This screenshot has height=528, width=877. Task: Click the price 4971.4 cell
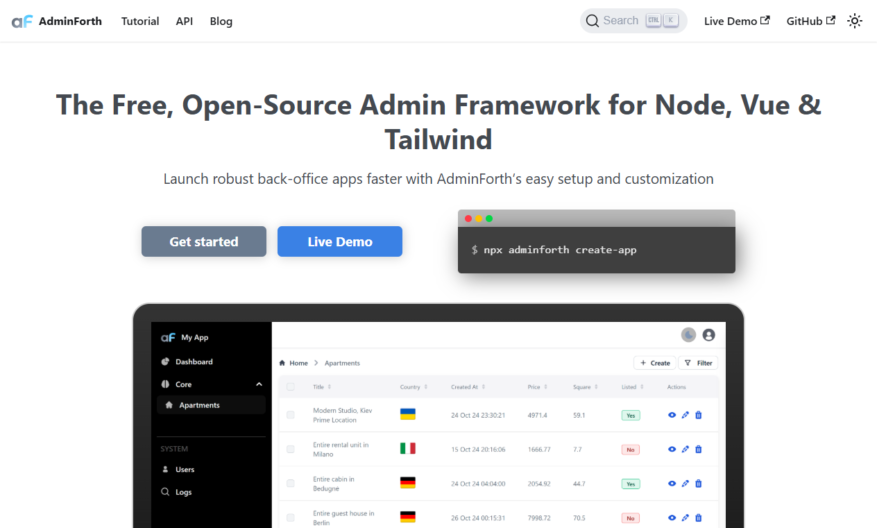[x=537, y=416]
